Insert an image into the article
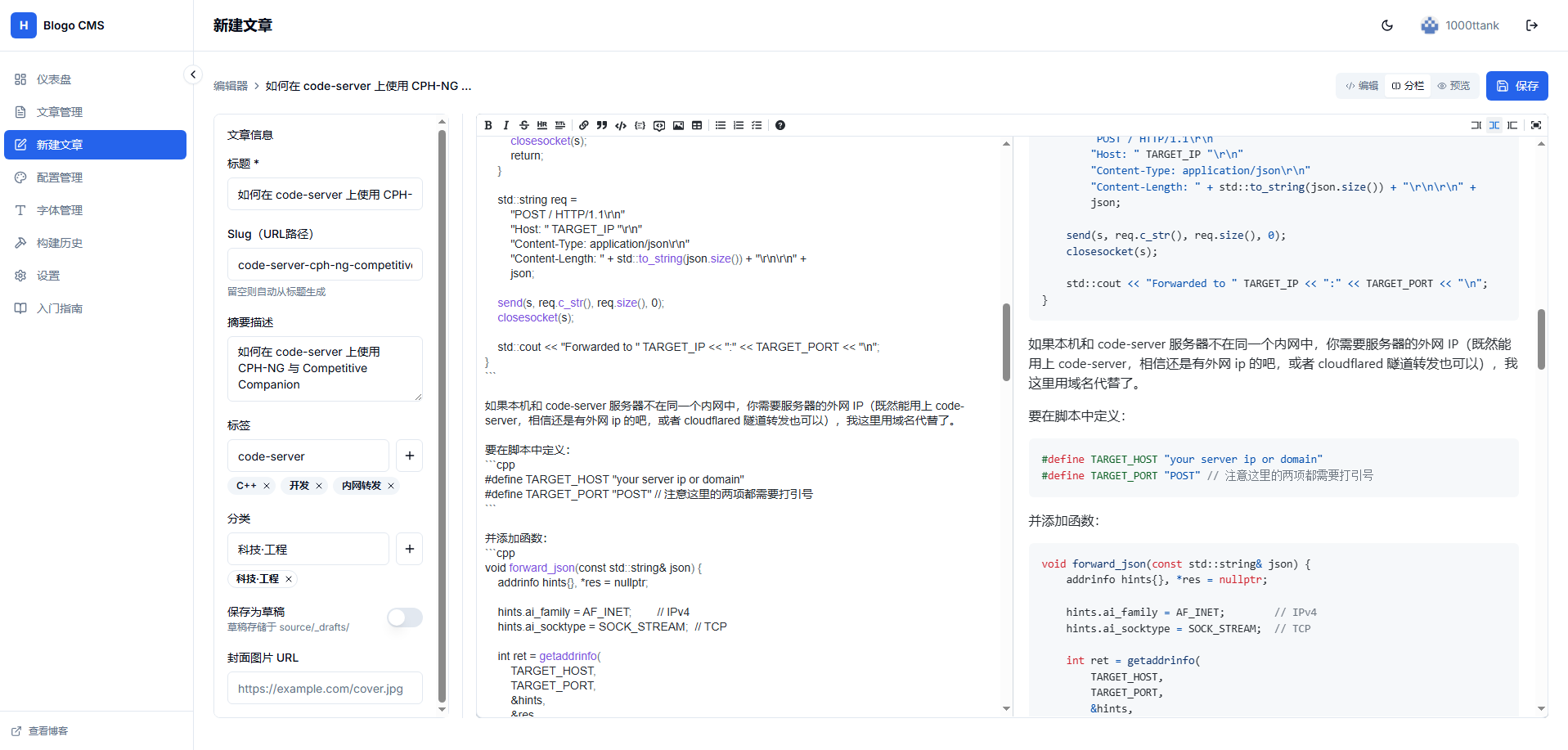Screen dimensions: 1568x750 [x=678, y=125]
